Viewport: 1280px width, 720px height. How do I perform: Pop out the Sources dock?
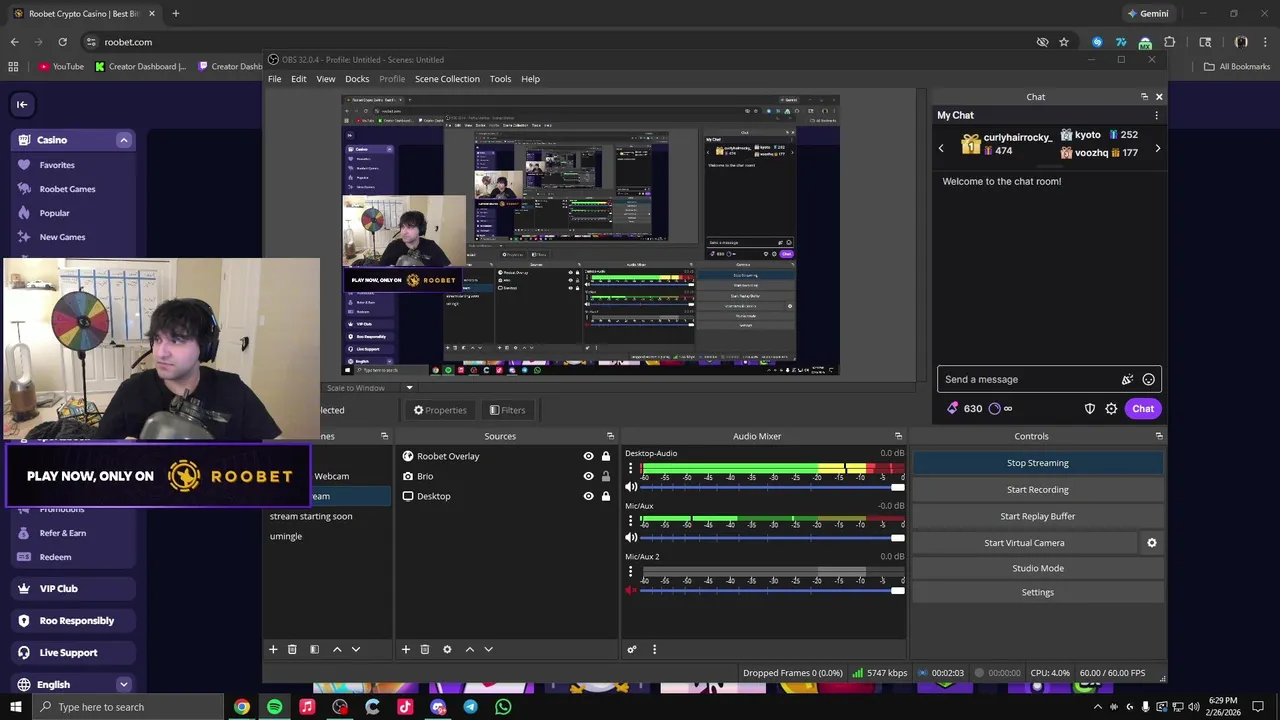coord(611,436)
